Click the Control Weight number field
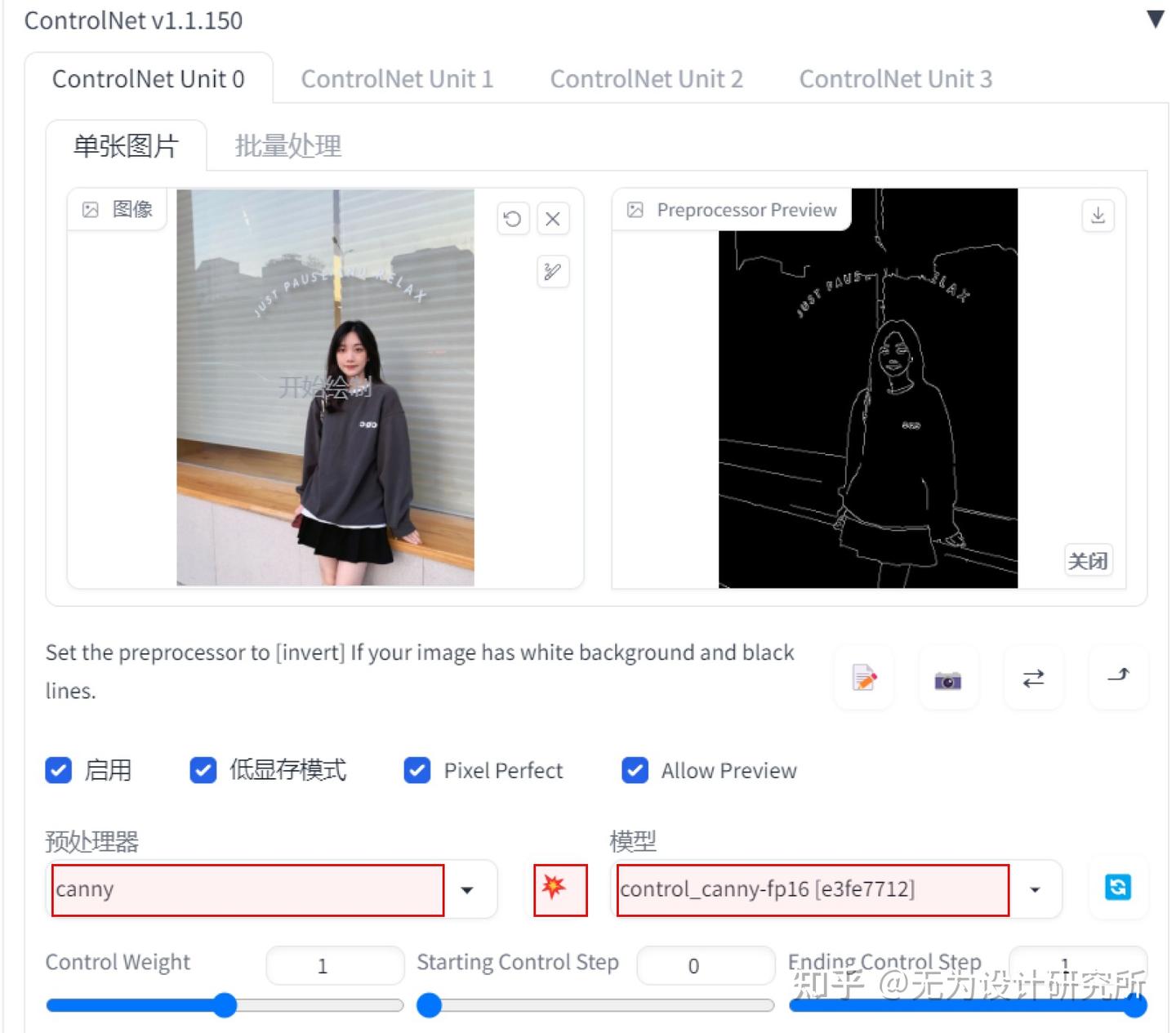Viewport: 1176px width, 1033px height. point(335,966)
